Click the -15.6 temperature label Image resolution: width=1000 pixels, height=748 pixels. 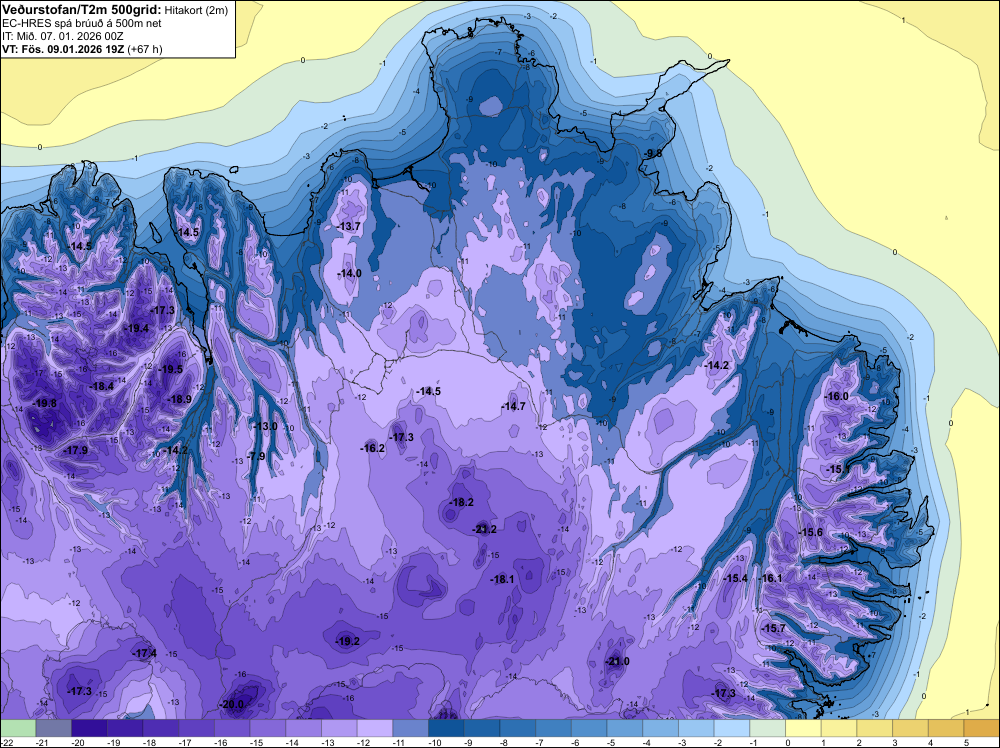coord(811,532)
